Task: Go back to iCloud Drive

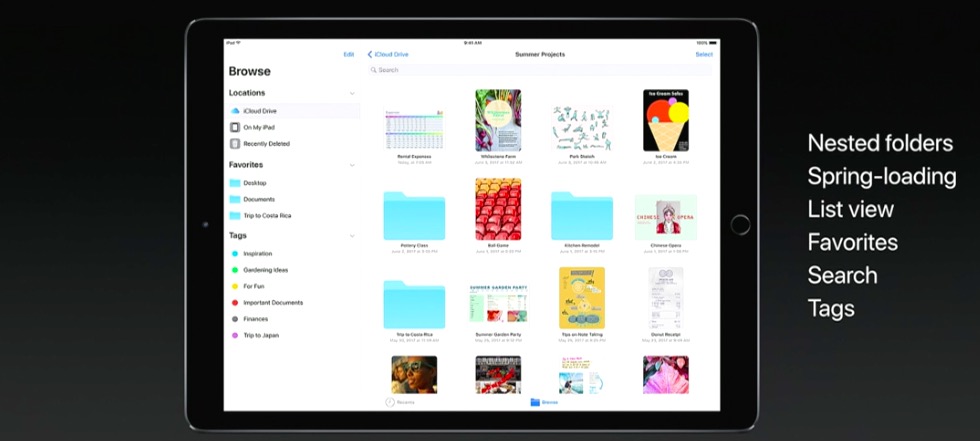Action: tap(388, 54)
